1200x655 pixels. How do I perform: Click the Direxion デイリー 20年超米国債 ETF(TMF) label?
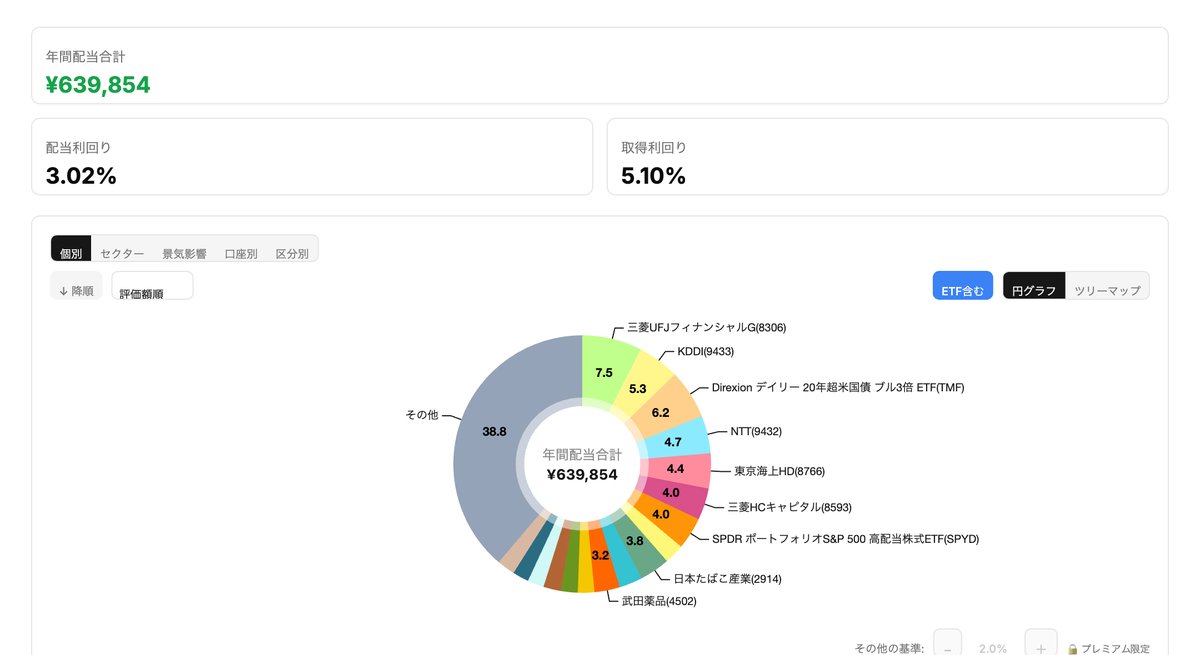coord(838,387)
